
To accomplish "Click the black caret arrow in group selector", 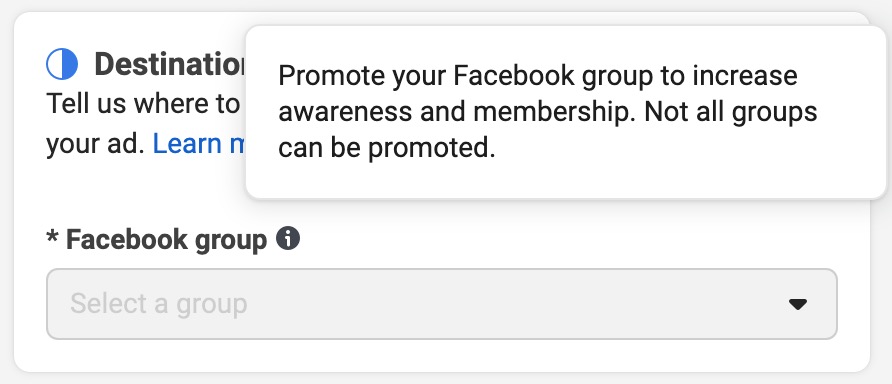I will pos(798,304).
